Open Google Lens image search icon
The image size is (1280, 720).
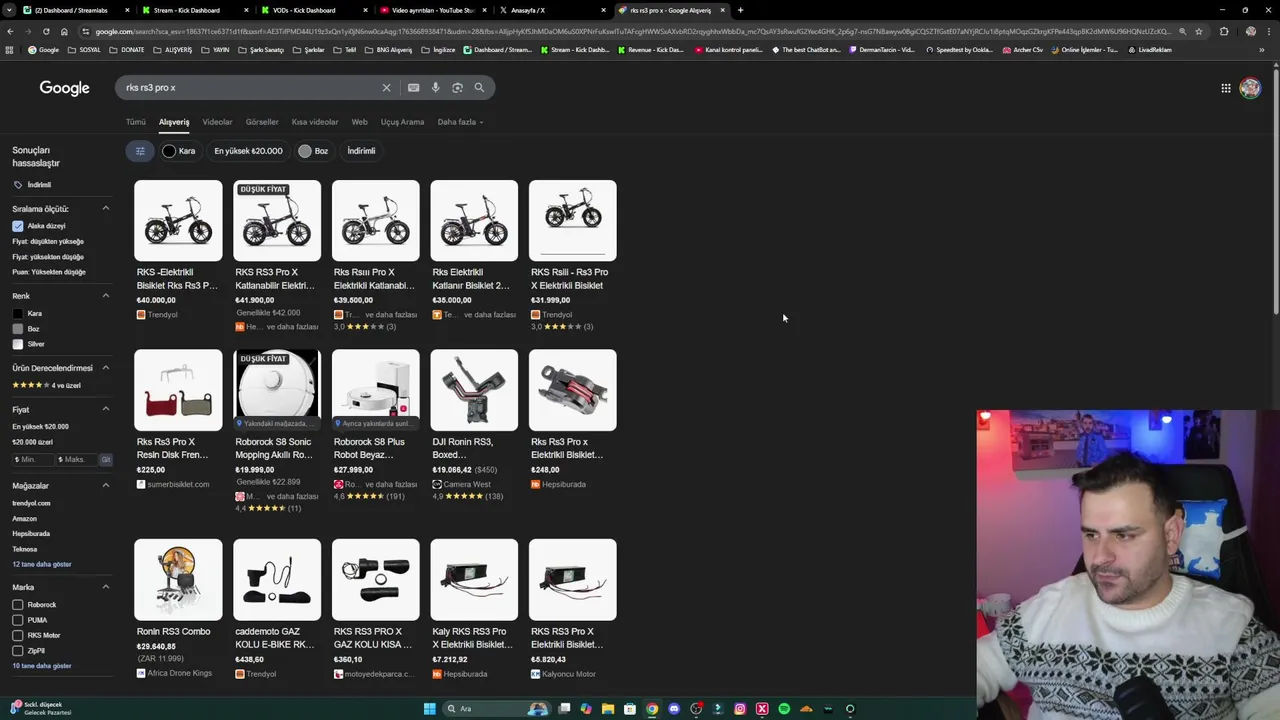pos(457,88)
